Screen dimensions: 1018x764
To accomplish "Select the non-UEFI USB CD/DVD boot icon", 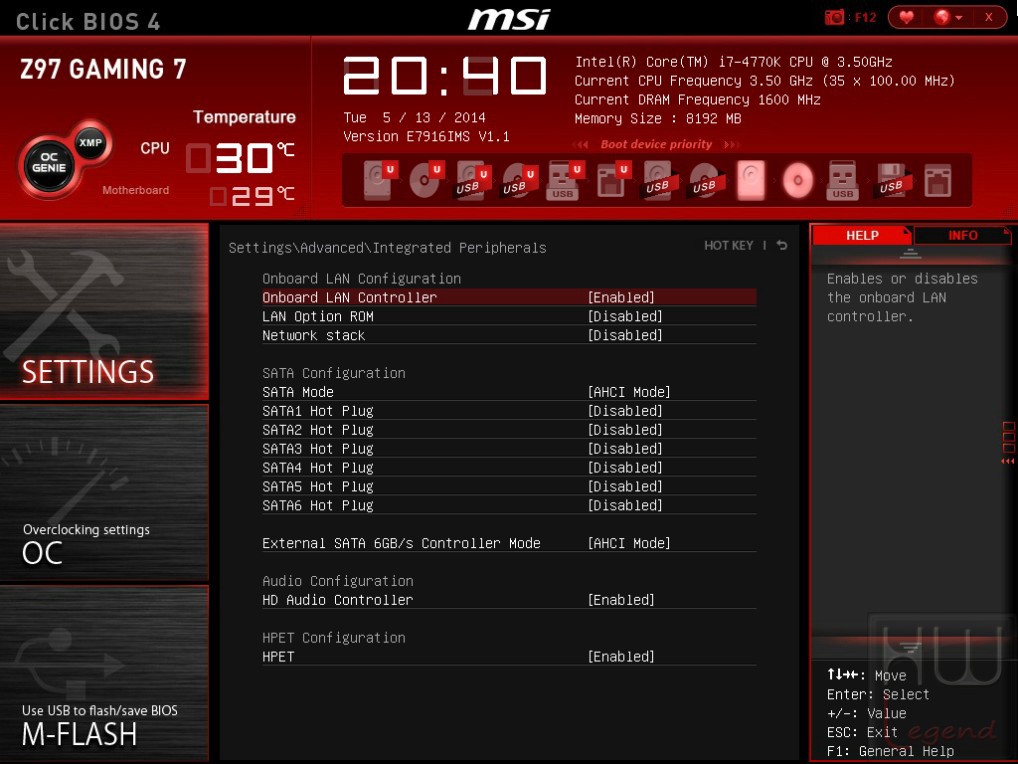I will (x=706, y=180).
